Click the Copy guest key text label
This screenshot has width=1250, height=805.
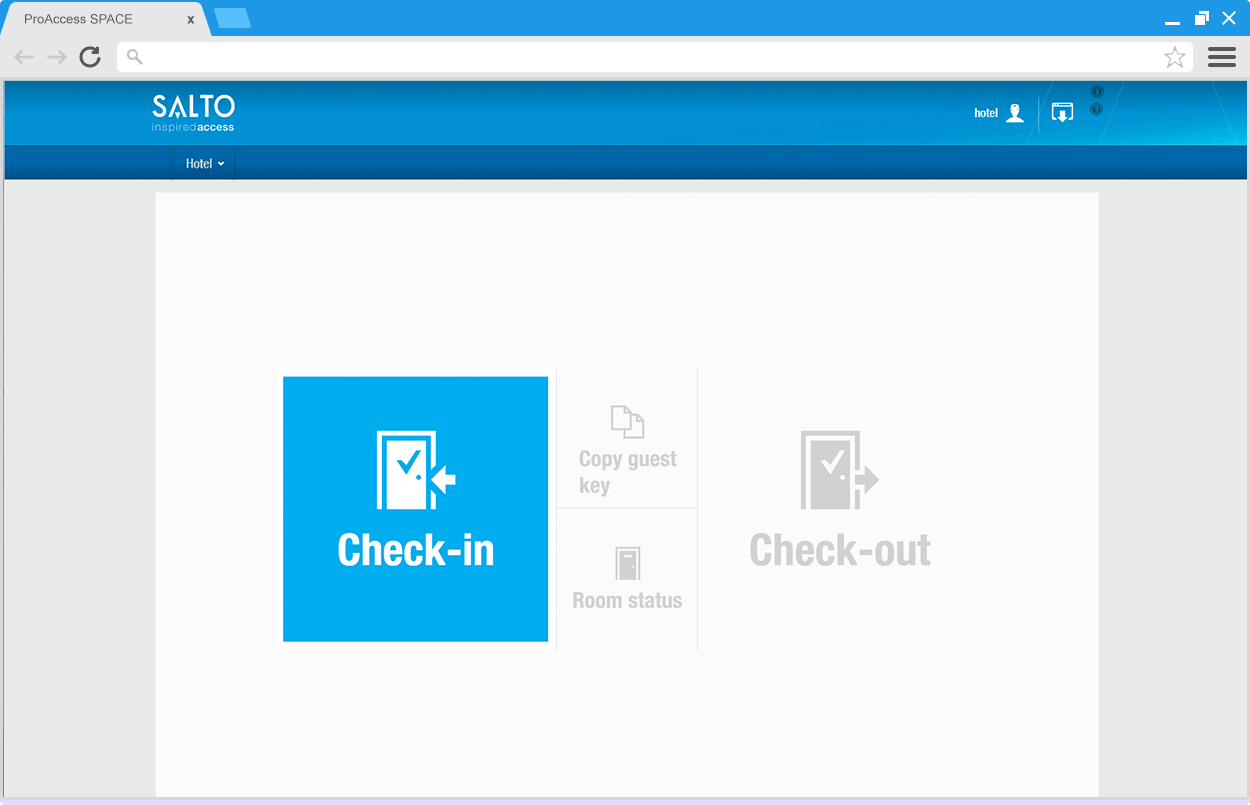(627, 472)
